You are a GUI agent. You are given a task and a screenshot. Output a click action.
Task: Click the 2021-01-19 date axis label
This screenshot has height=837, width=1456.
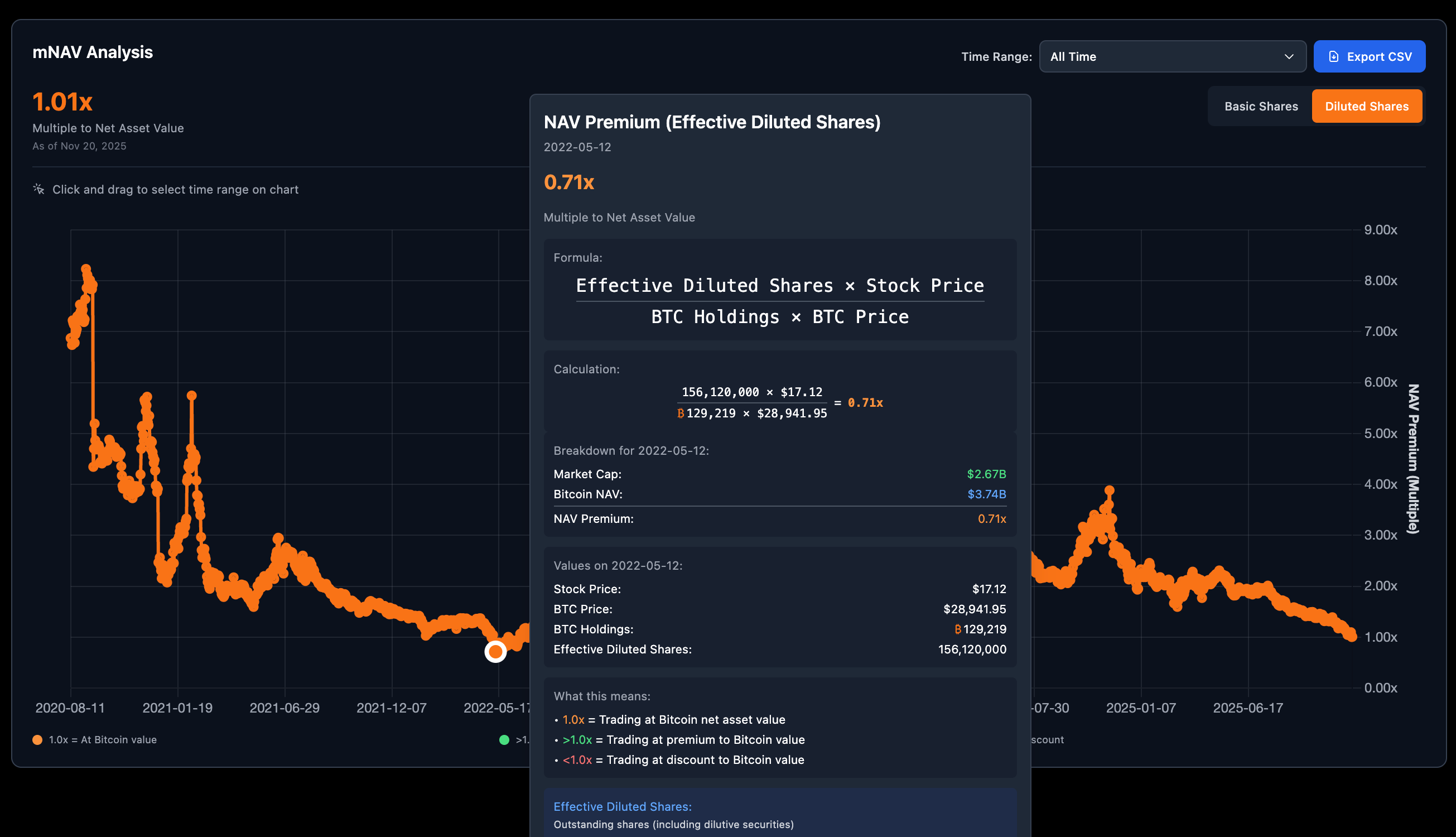pos(177,708)
